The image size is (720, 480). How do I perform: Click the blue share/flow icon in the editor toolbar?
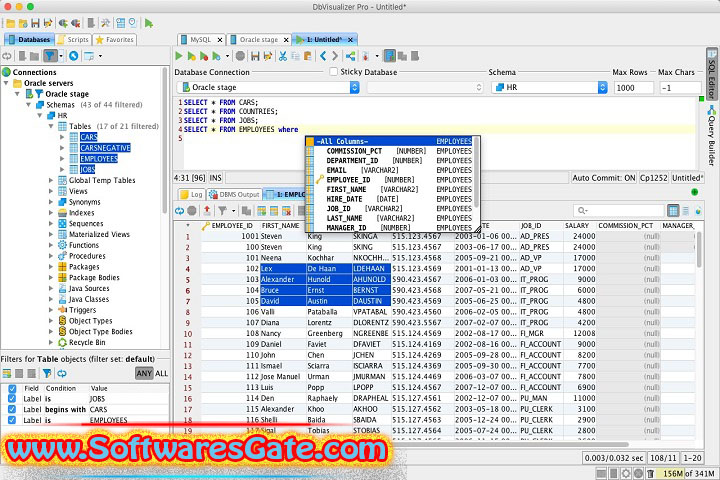point(351,56)
